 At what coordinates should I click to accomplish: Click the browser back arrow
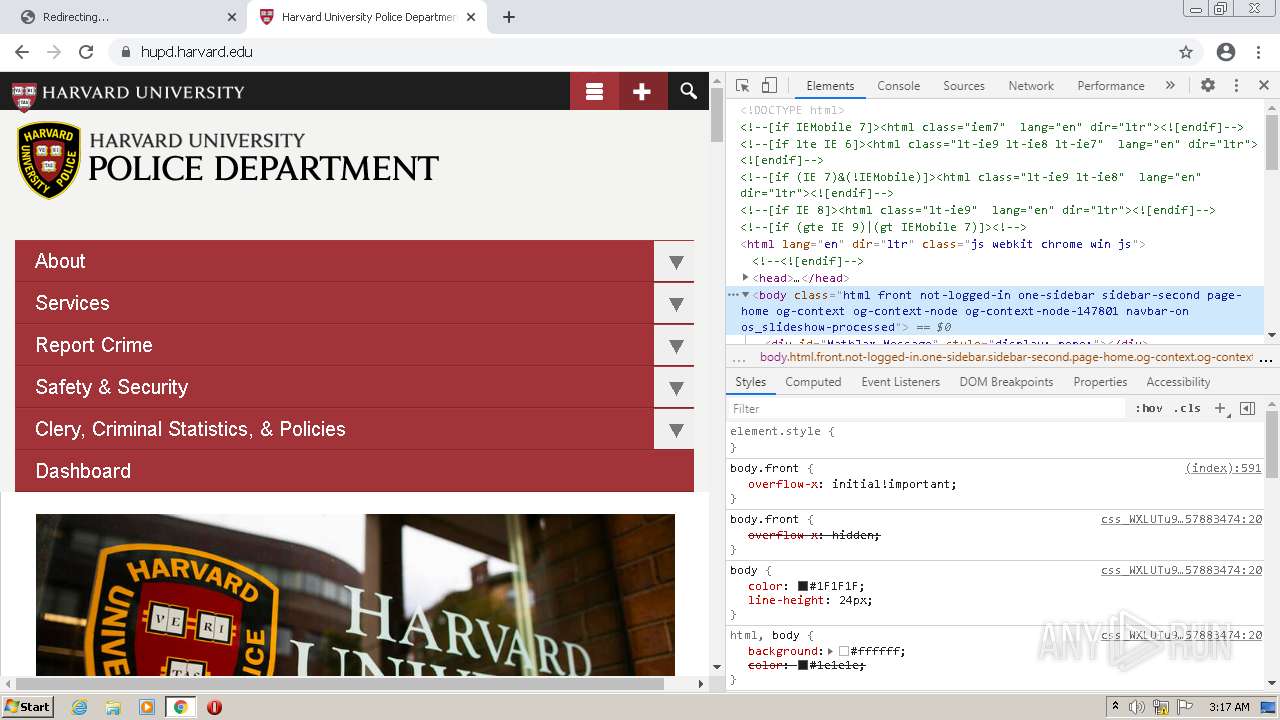point(22,52)
